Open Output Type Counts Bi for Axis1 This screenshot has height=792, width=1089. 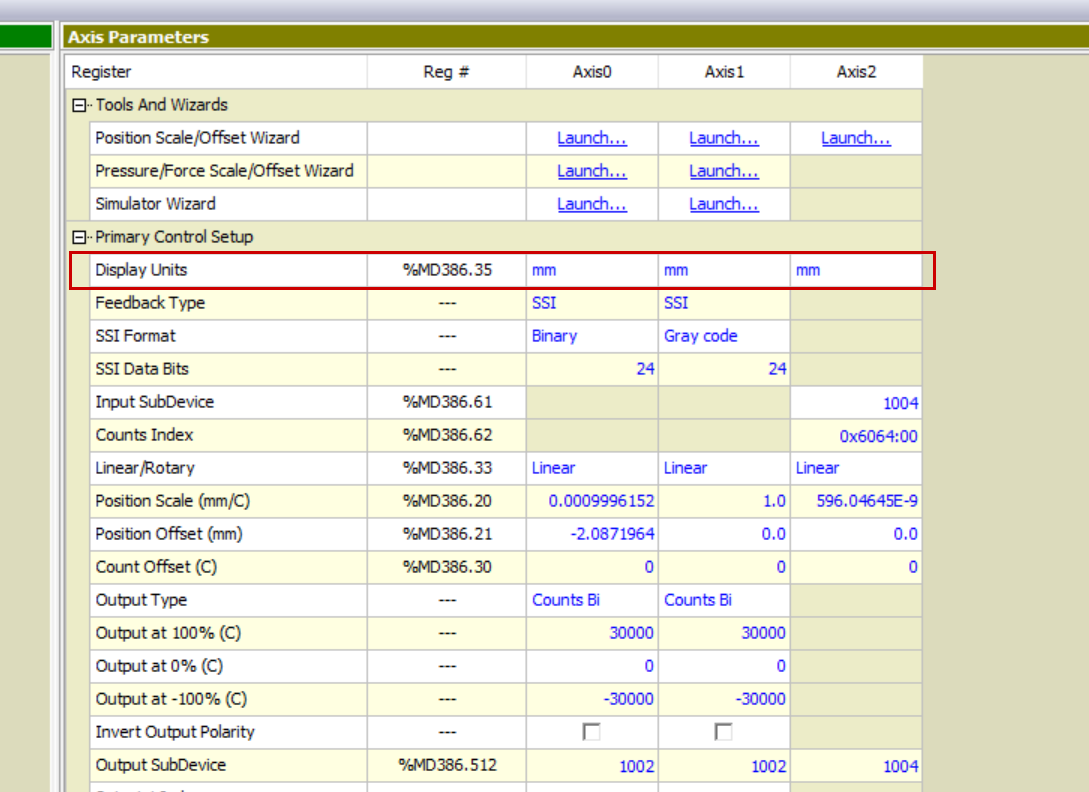point(724,600)
